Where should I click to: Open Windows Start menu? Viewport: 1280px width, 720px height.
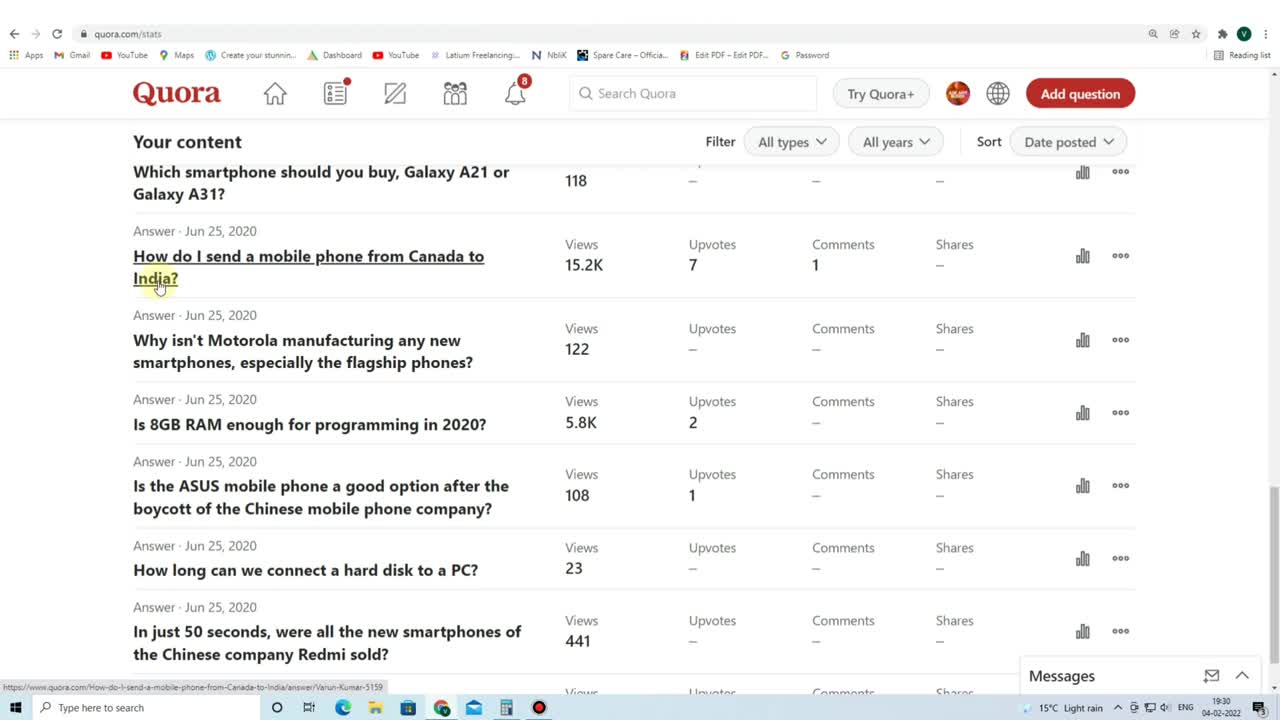[15, 707]
